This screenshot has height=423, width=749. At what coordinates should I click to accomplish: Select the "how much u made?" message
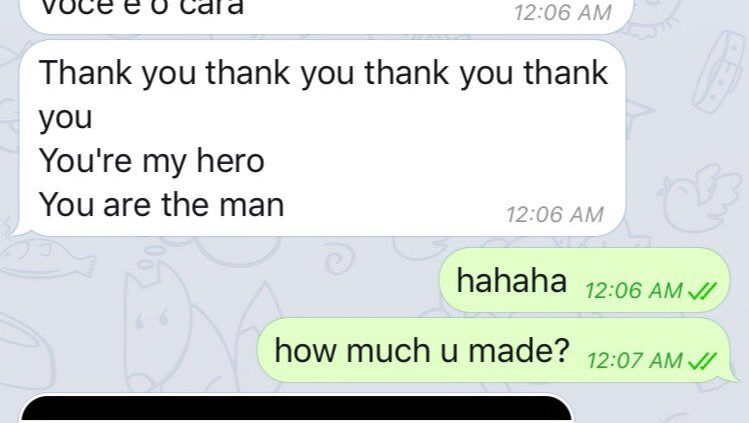click(x=495, y=350)
